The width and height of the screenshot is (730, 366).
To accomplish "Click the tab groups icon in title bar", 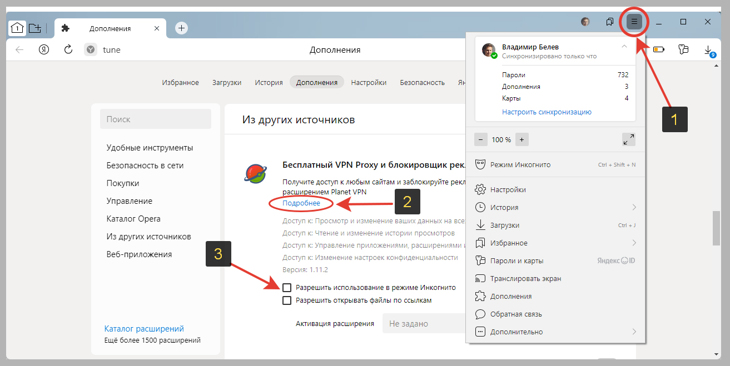I will [x=609, y=21].
